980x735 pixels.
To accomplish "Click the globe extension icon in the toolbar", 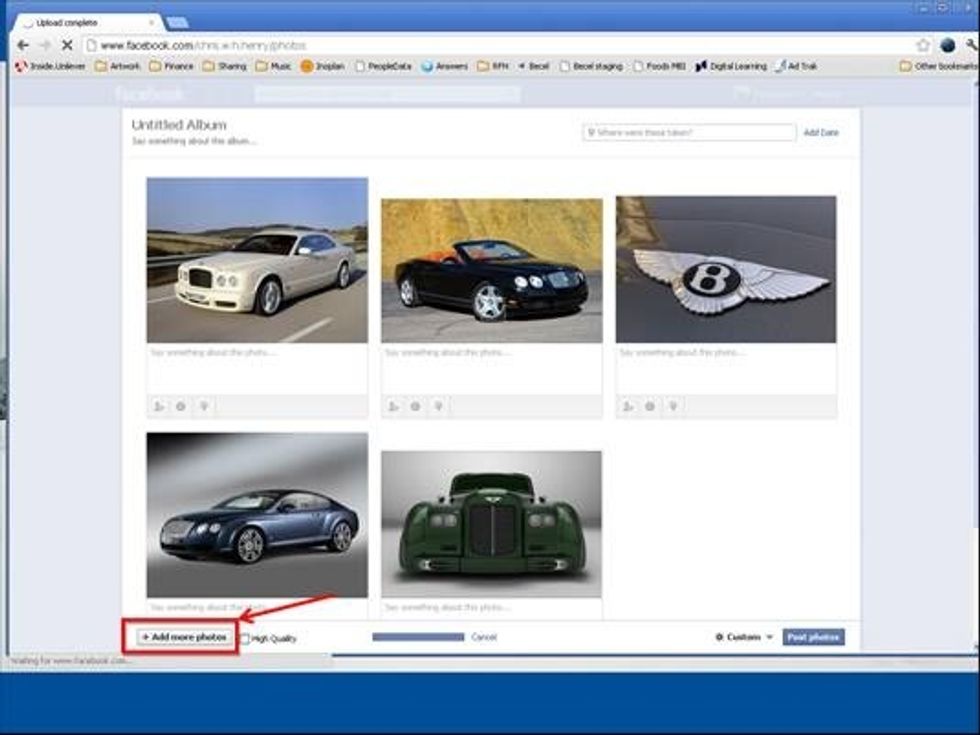I will [948, 45].
